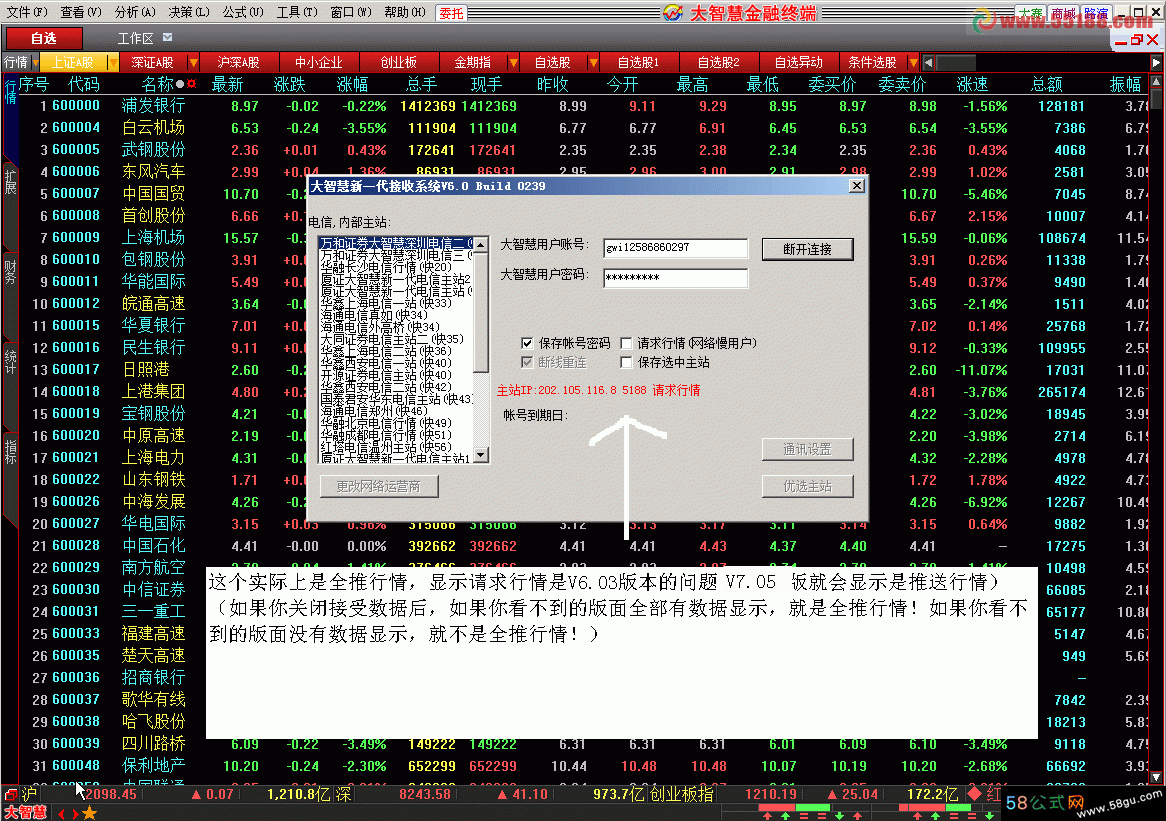Click the 指标 side panel tab
Viewport: 1166px width, 821px height.
[10, 451]
